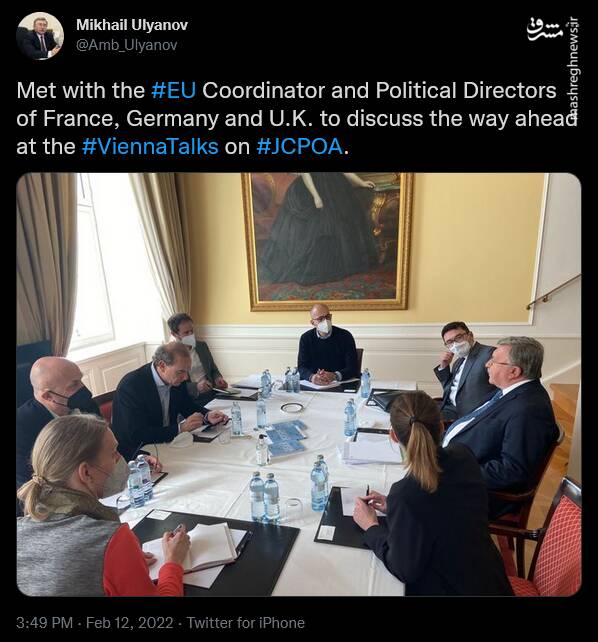Follow the #ViennaTalks hashtag link
Image resolution: width=598 pixels, height=642 pixels.
(x=150, y=147)
